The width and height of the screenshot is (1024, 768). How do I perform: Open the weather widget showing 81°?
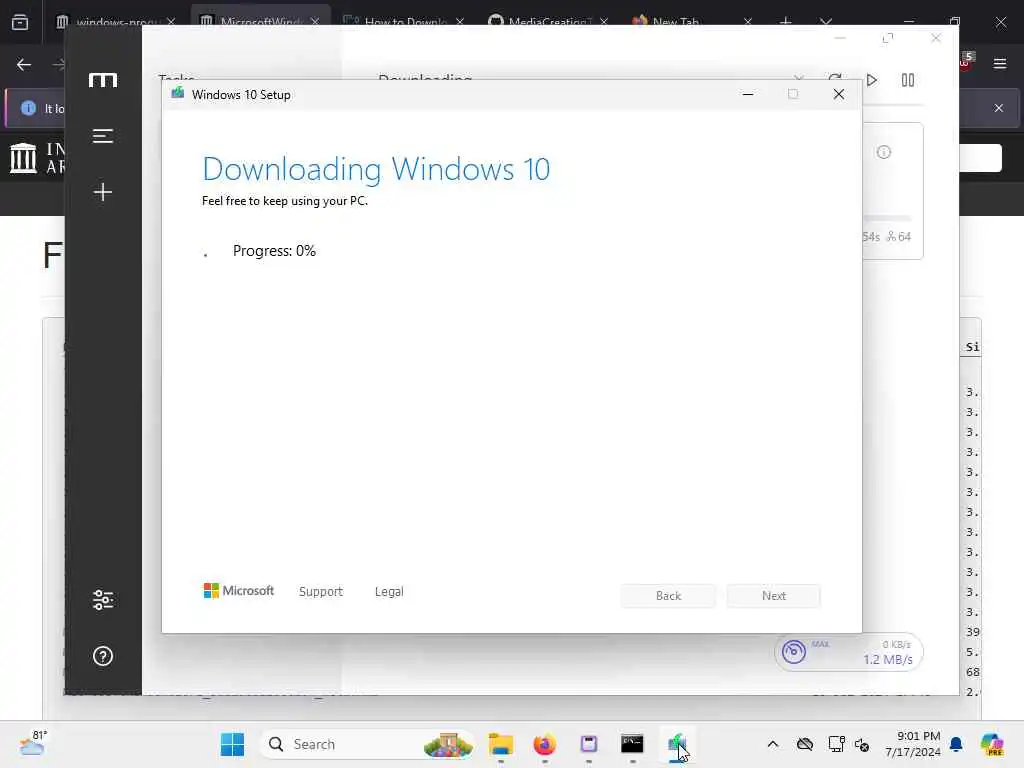pyautogui.click(x=32, y=743)
